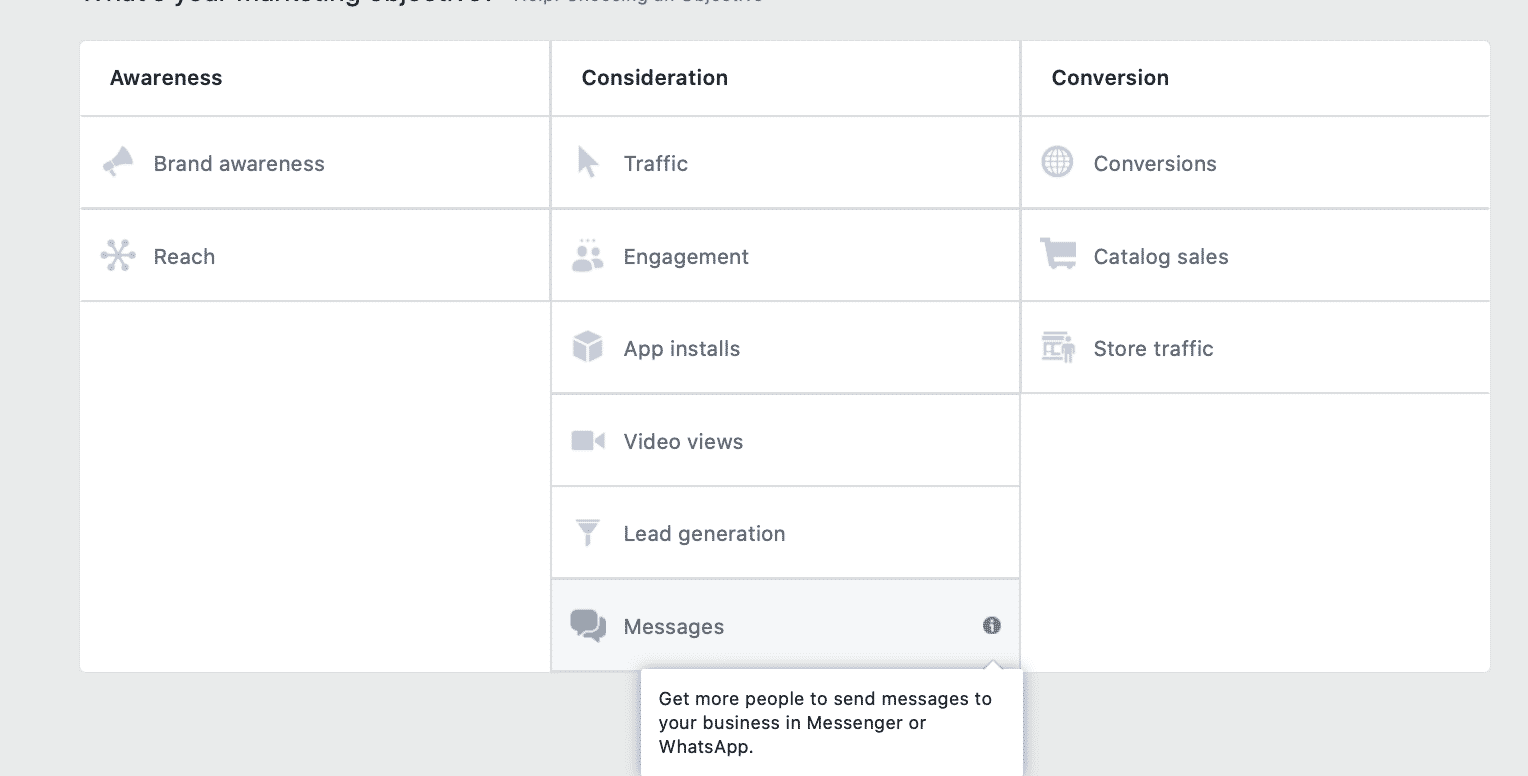Click the Awareness column heading
This screenshot has width=1528, height=776.
166,78
